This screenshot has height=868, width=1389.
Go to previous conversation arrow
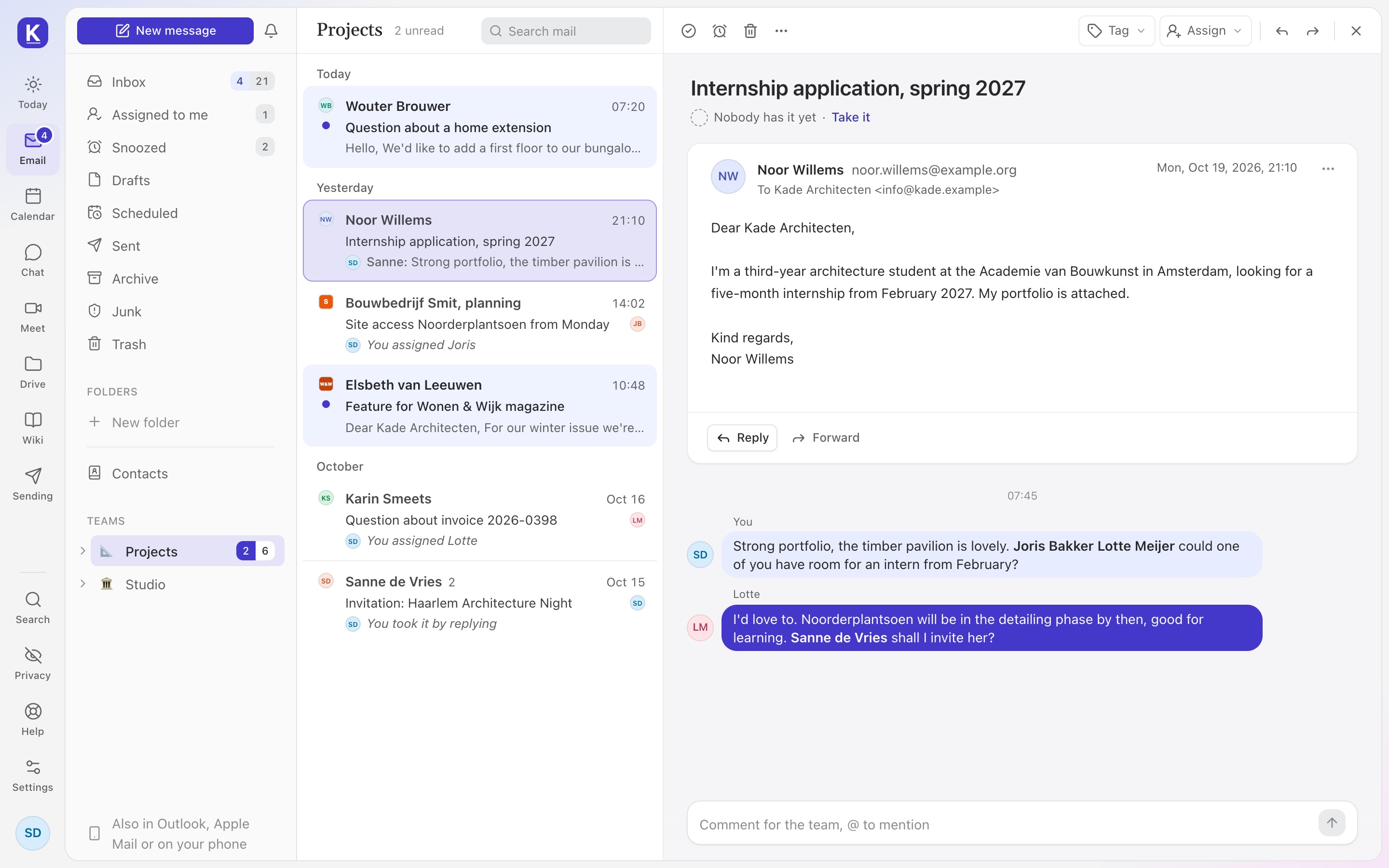(x=1281, y=30)
